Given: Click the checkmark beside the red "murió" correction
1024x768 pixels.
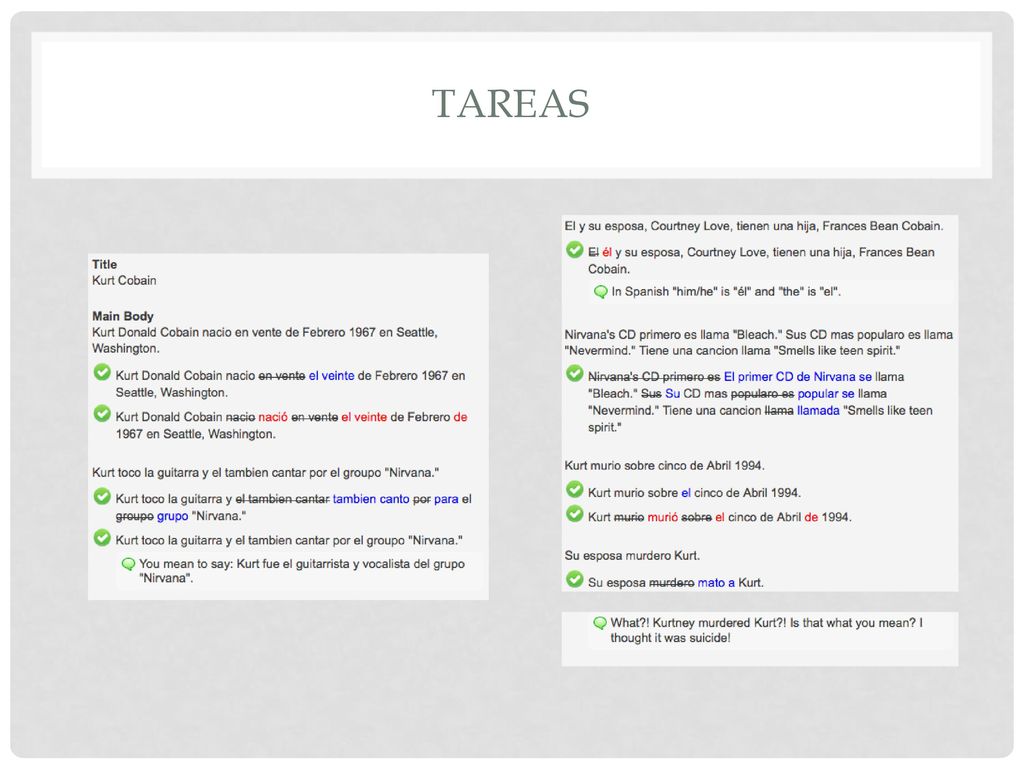Looking at the screenshot, I should 575,514.
